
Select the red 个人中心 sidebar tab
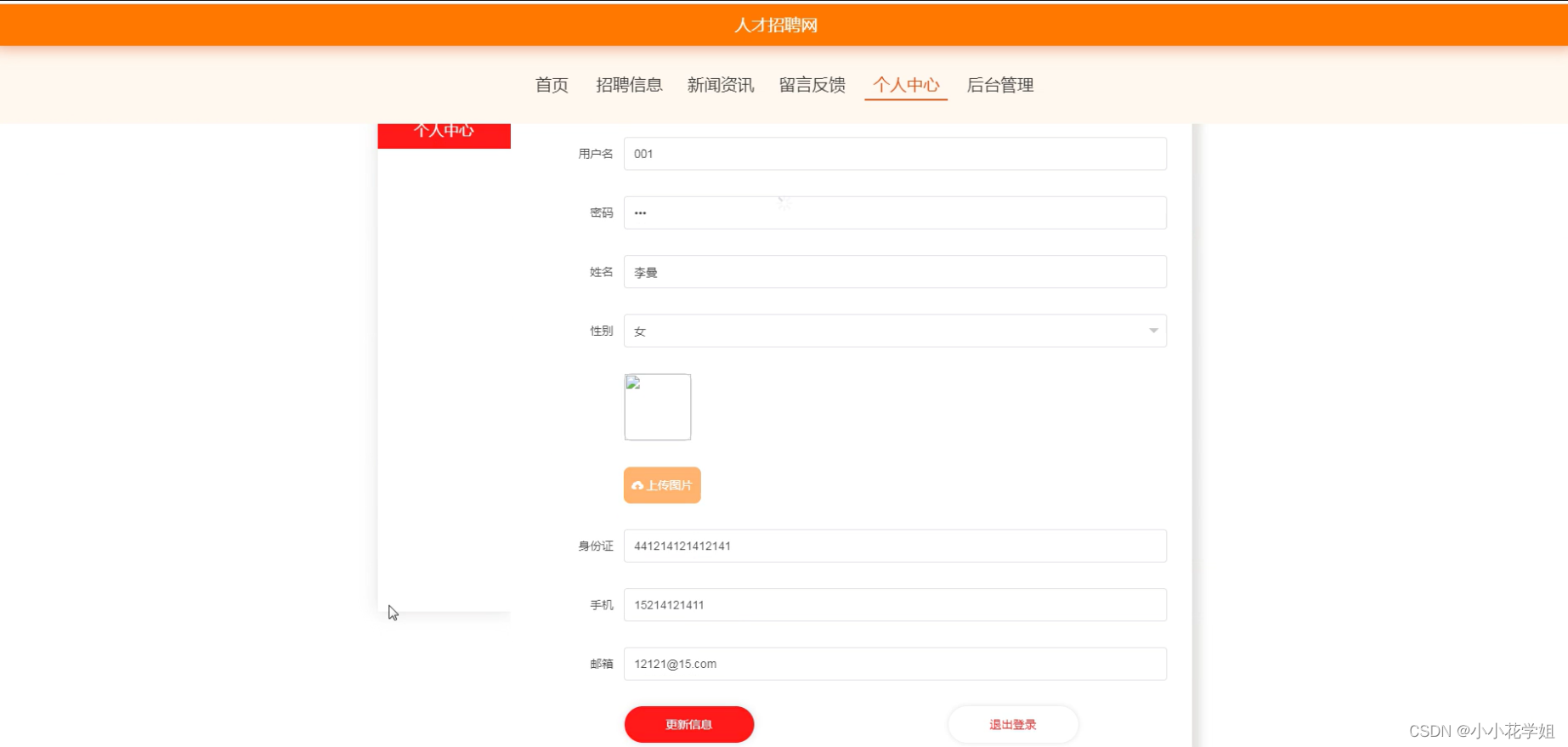[444, 134]
